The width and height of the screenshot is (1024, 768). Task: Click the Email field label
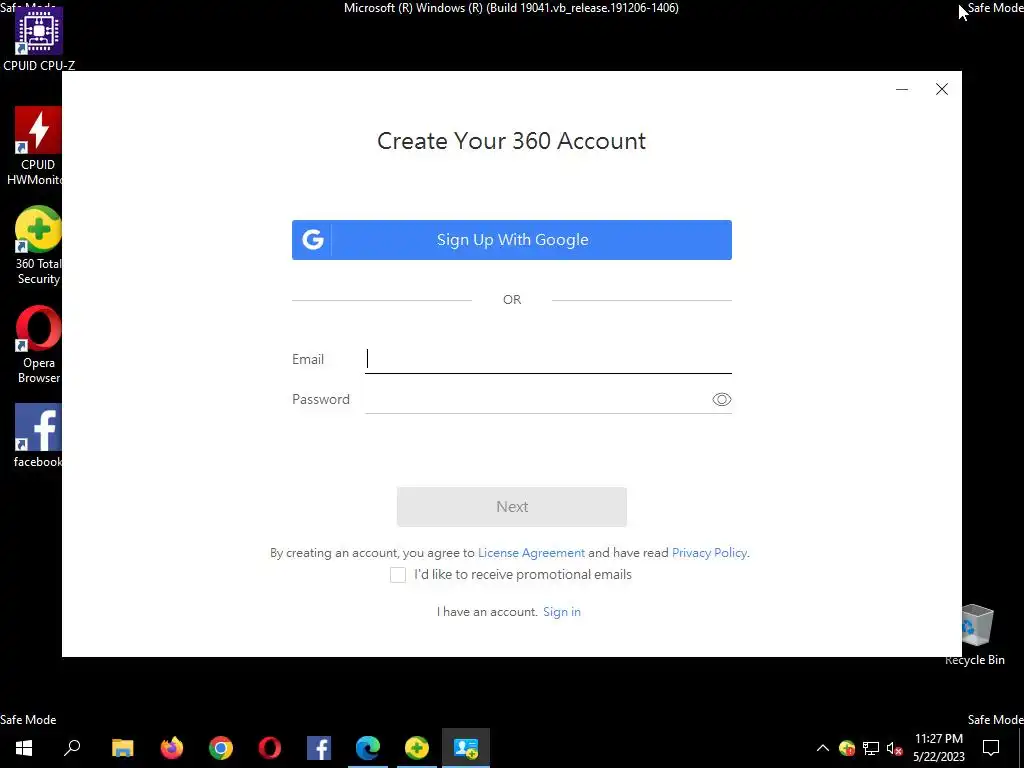(x=308, y=359)
